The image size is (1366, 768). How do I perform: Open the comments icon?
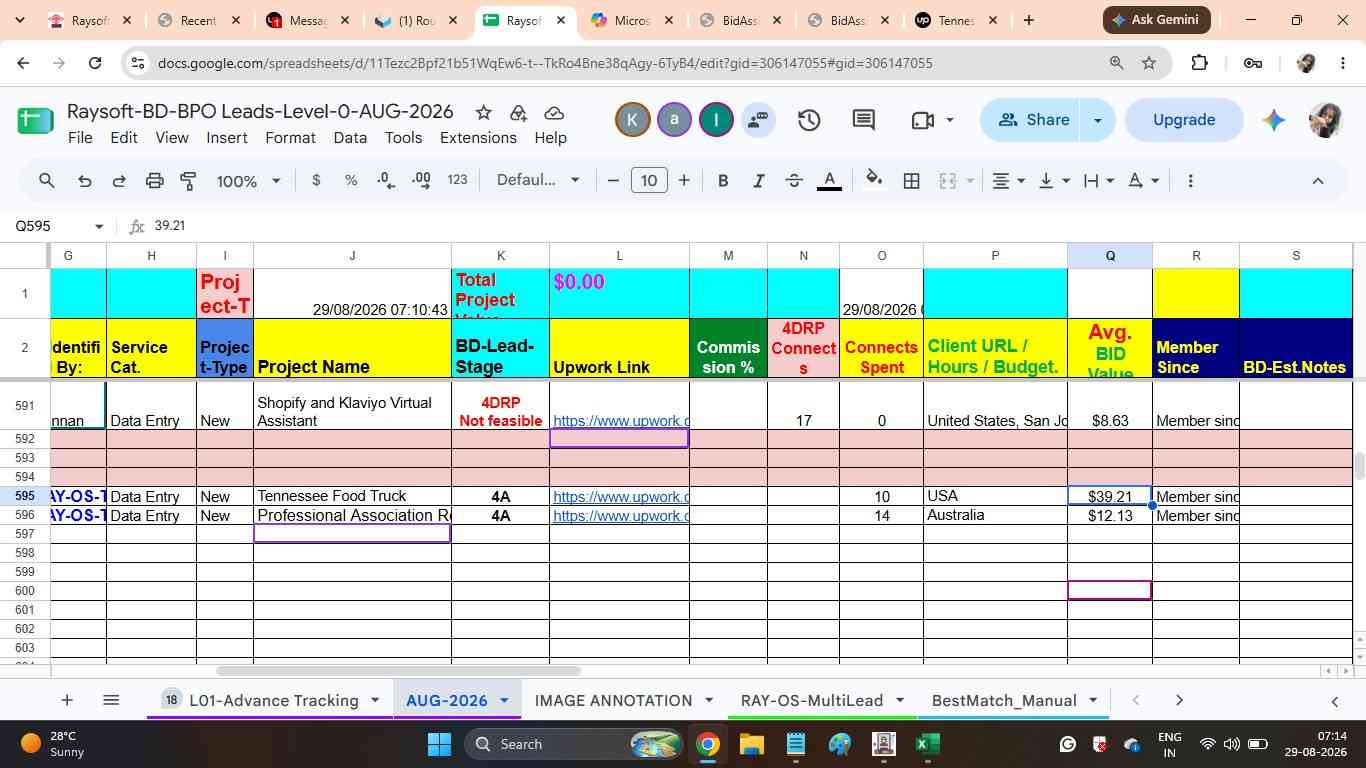[864, 120]
